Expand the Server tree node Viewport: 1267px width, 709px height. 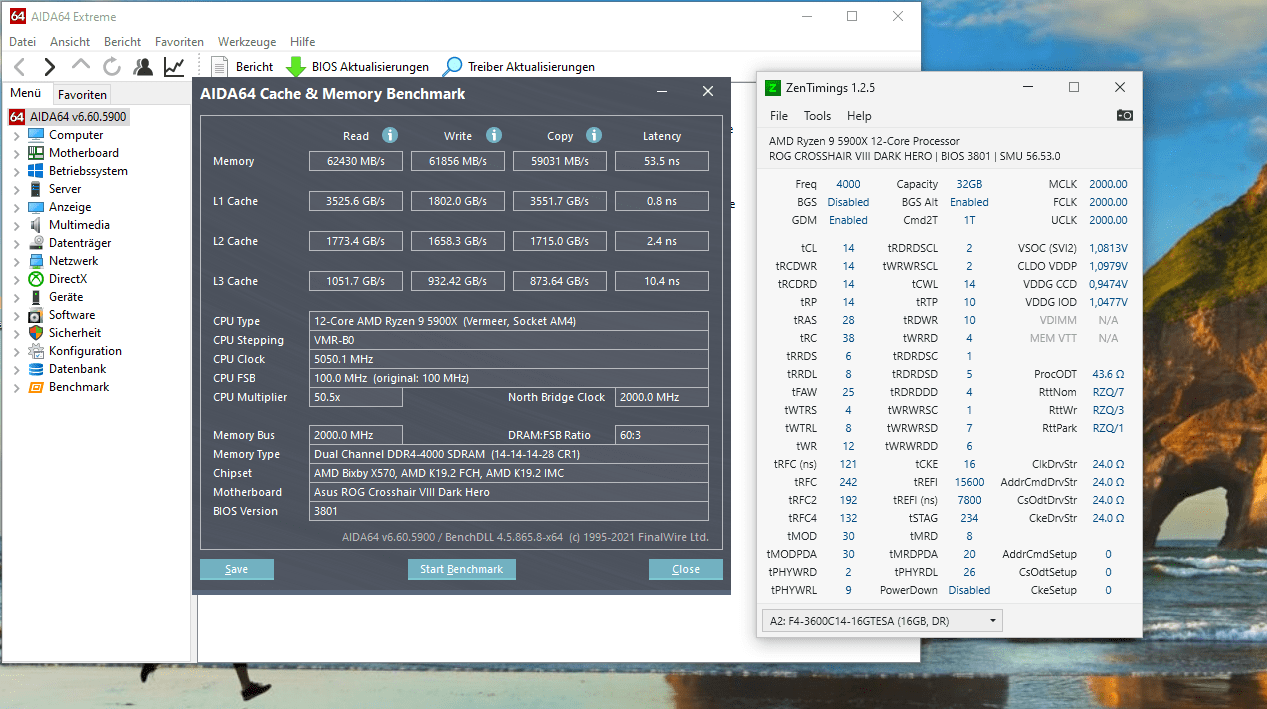click(x=16, y=190)
